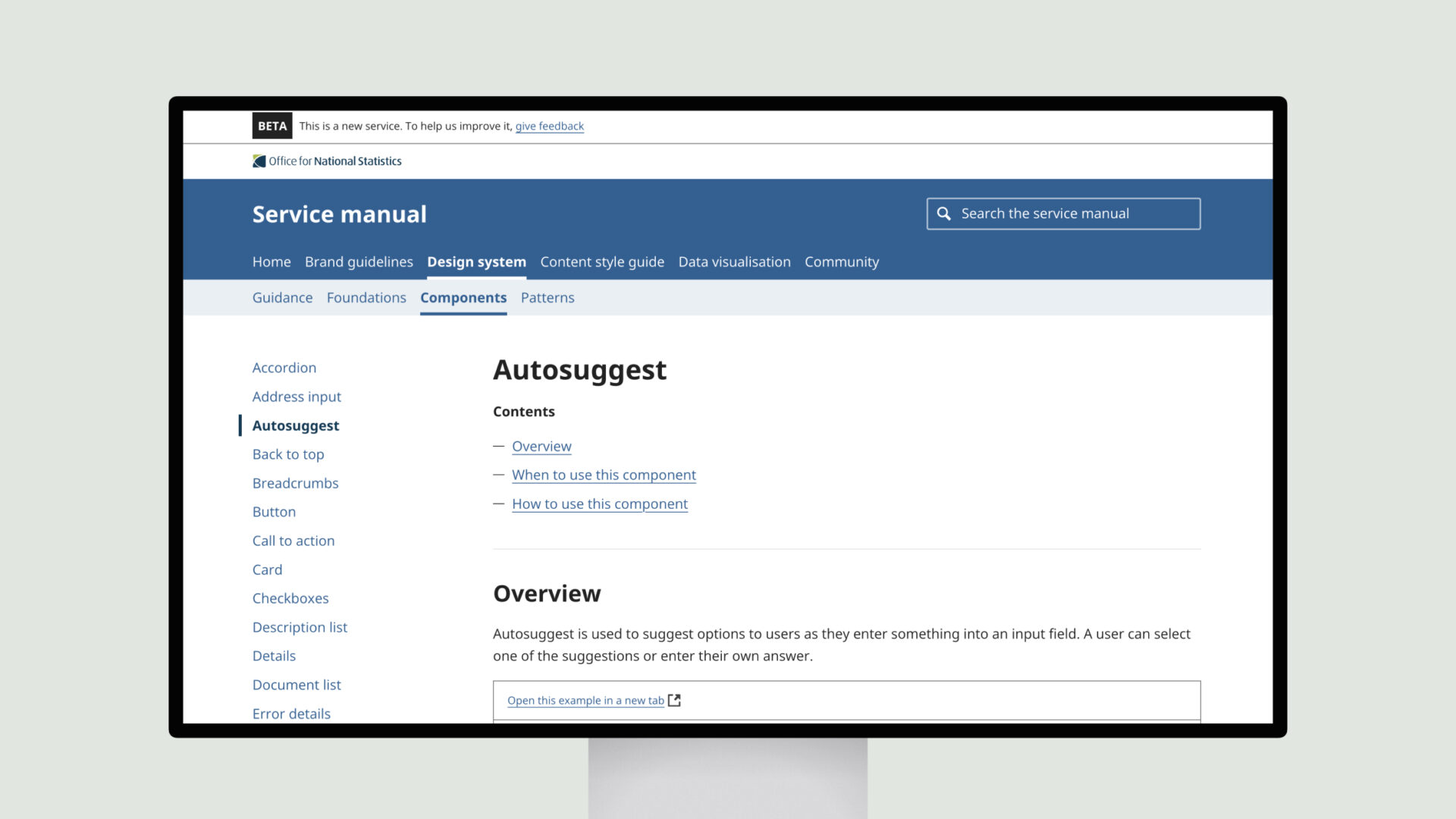
Task: Select the Design system navigation tab
Action: (x=476, y=261)
